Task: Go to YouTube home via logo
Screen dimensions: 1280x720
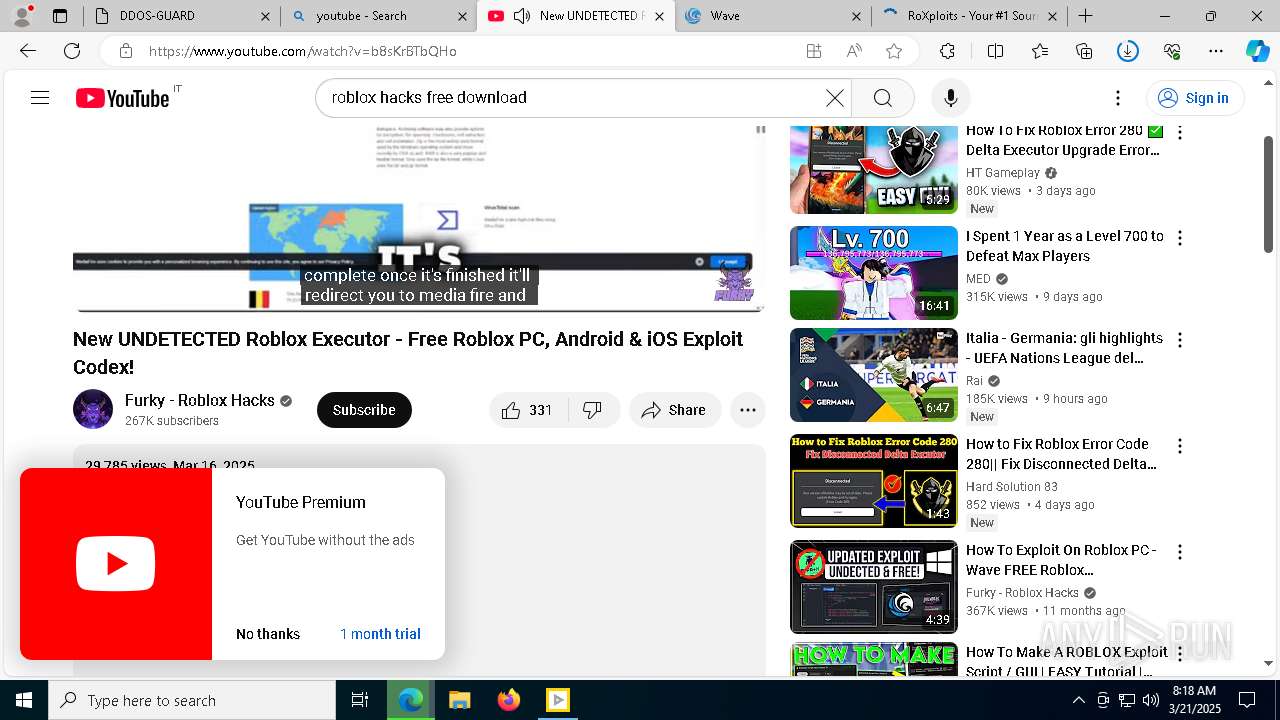Action: pyautogui.click(x=122, y=98)
